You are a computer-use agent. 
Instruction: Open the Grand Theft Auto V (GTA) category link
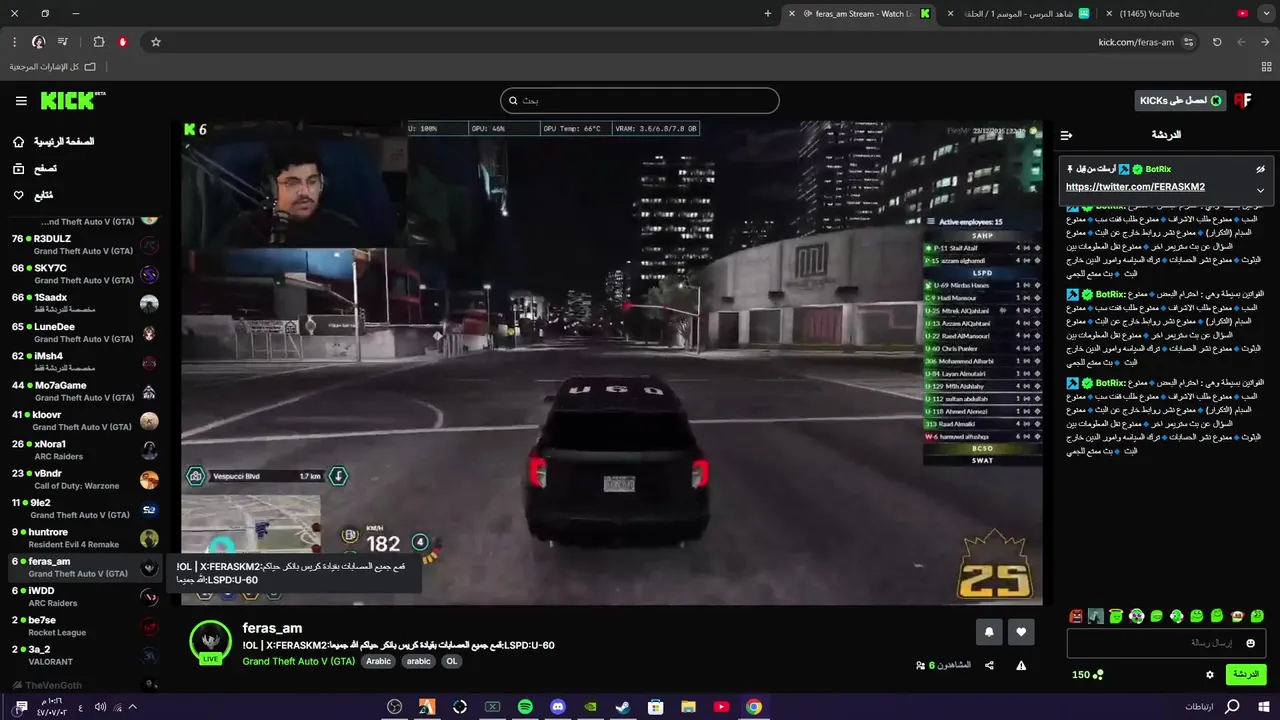[x=298, y=661]
